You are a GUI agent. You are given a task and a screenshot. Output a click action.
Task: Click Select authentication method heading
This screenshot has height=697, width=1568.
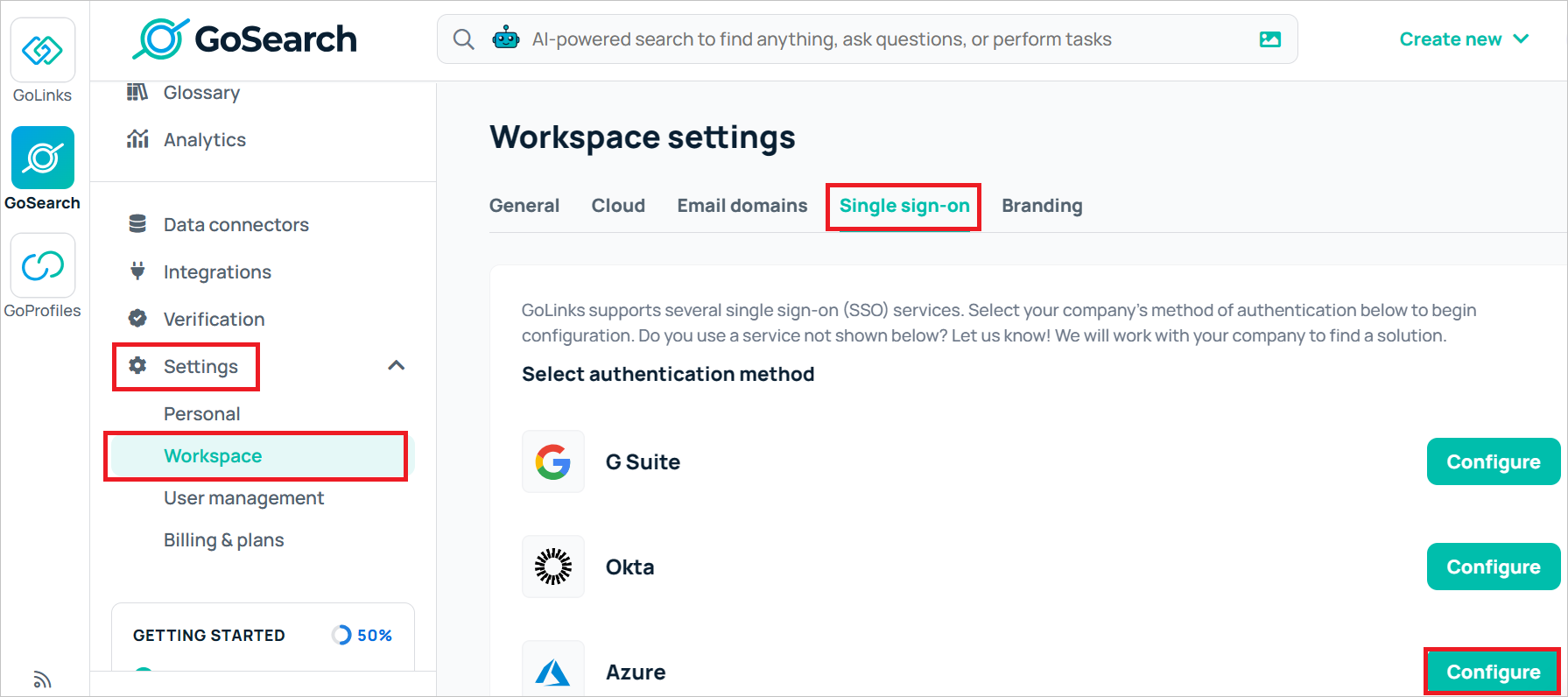[668, 374]
